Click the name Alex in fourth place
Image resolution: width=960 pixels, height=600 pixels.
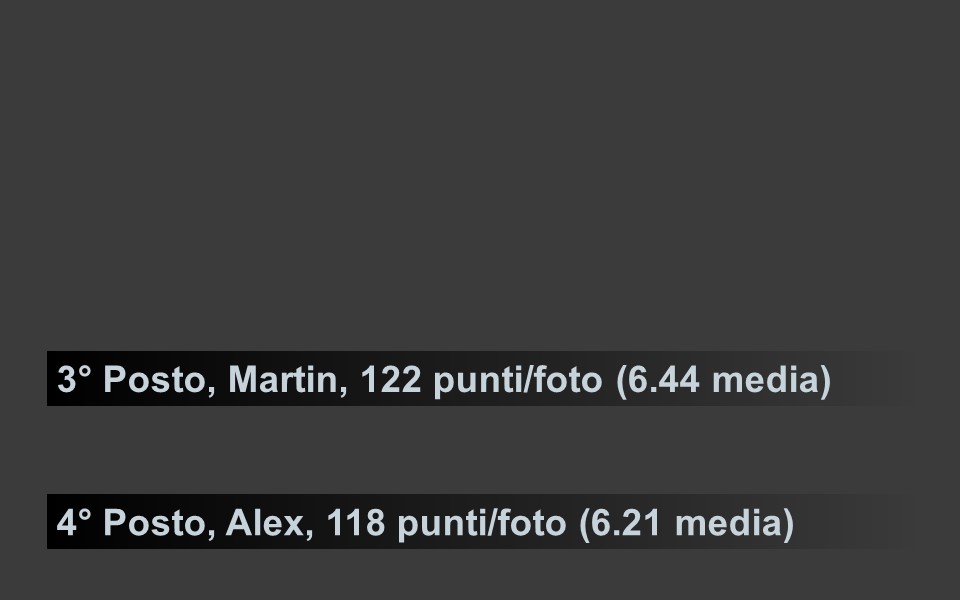click(269, 523)
